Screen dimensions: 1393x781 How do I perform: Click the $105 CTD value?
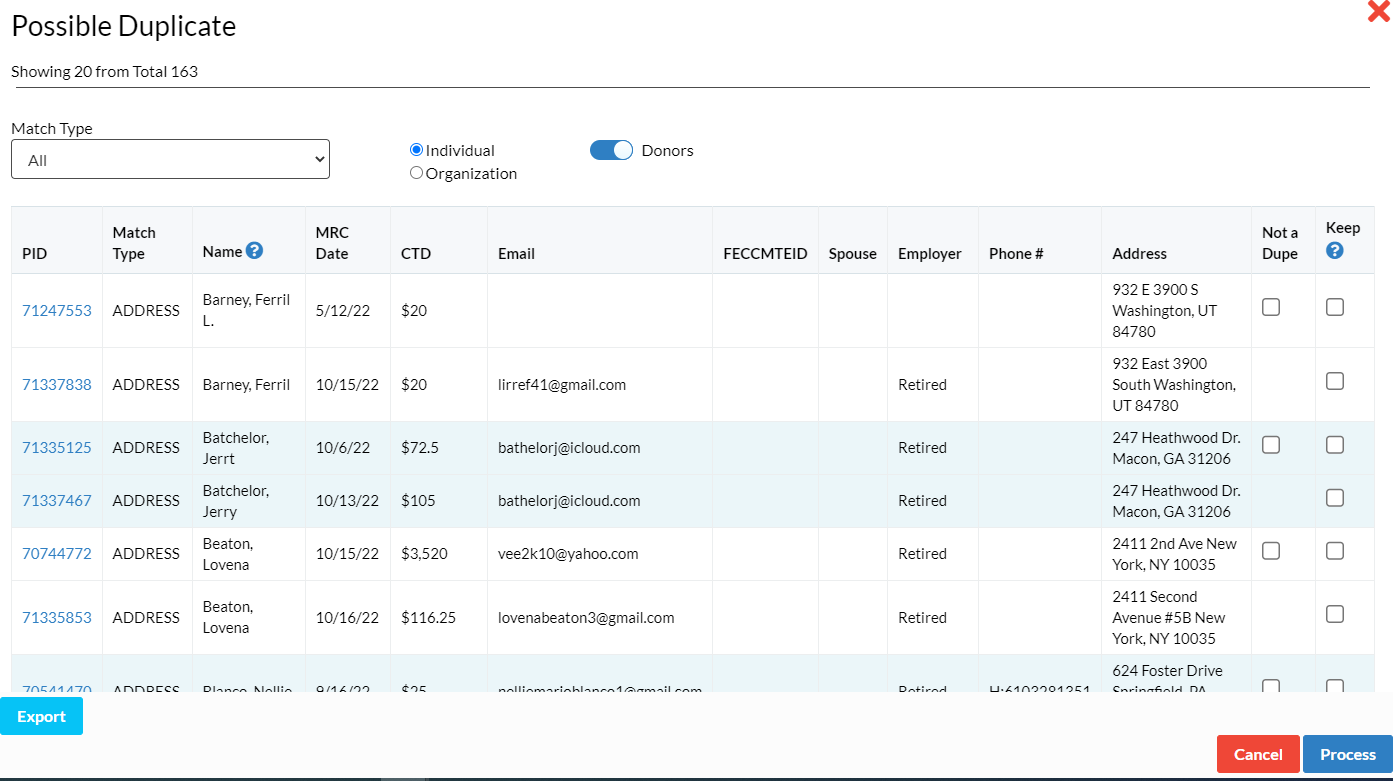tap(418, 500)
